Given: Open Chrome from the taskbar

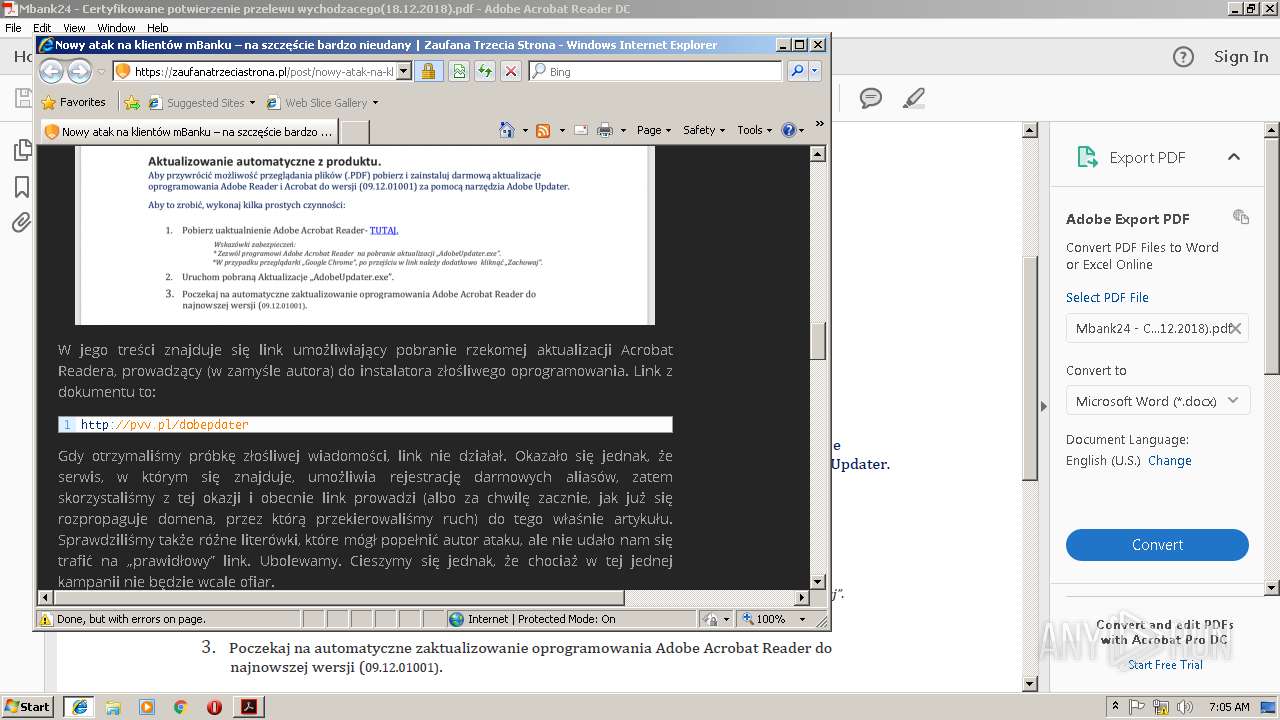Looking at the screenshot, I should tap(181, 706).
